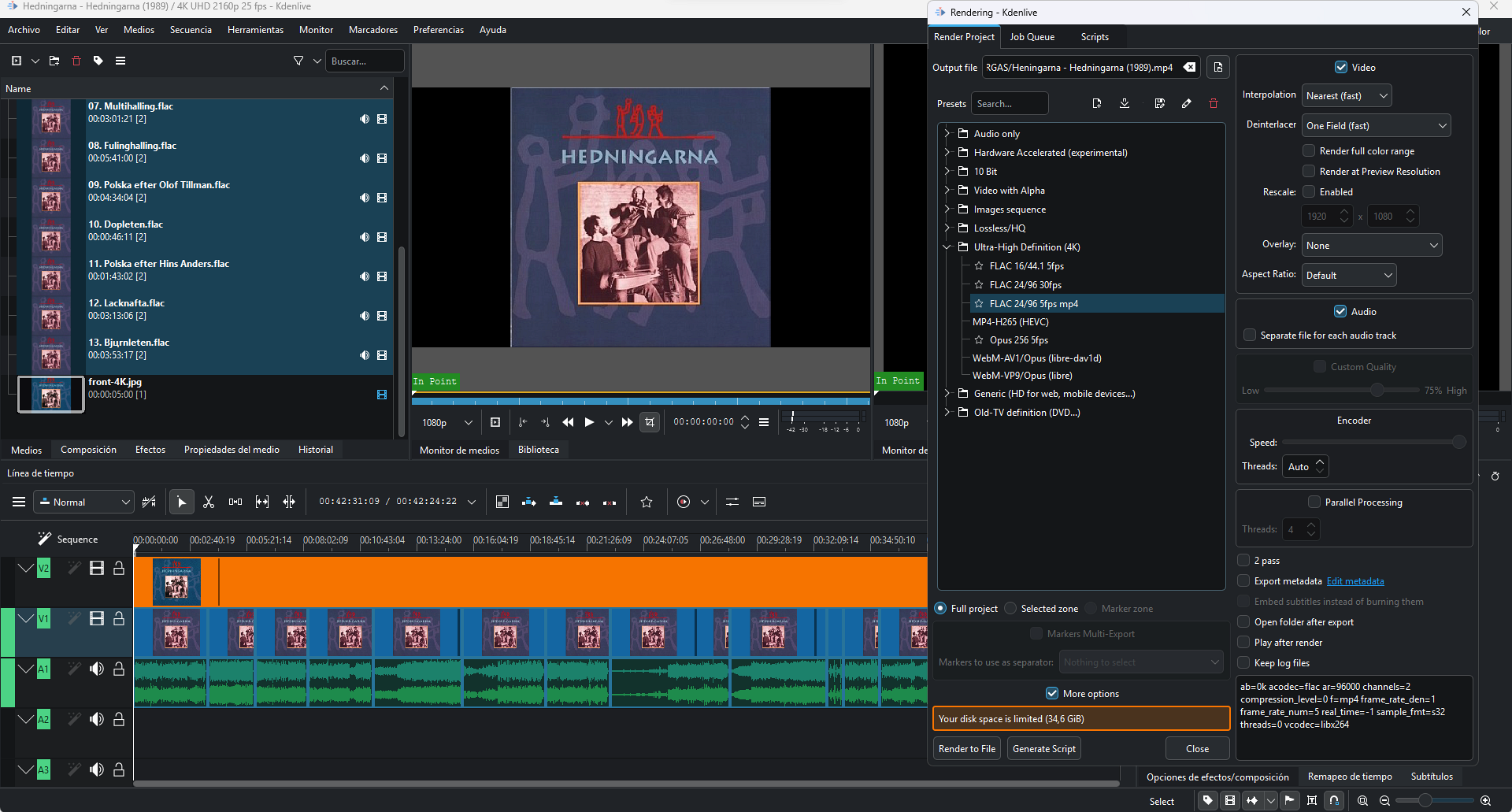Switch to the Job Queue tab

pyautogui.click(x=1032, y=37)
